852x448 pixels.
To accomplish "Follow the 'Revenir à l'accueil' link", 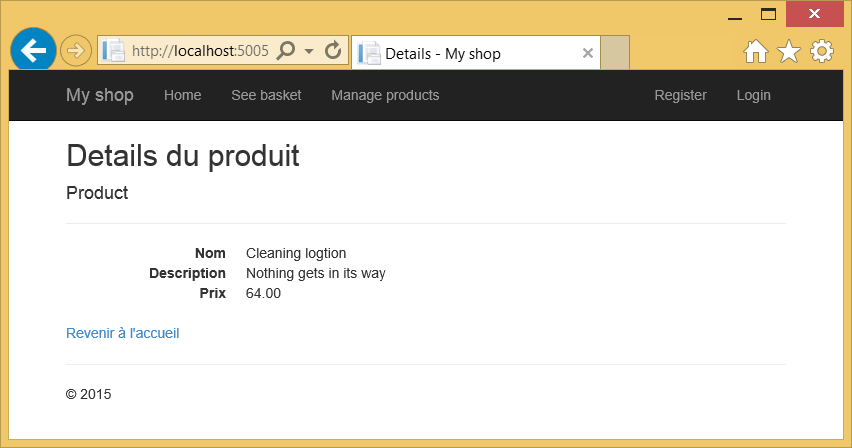I will coord(122,333).
